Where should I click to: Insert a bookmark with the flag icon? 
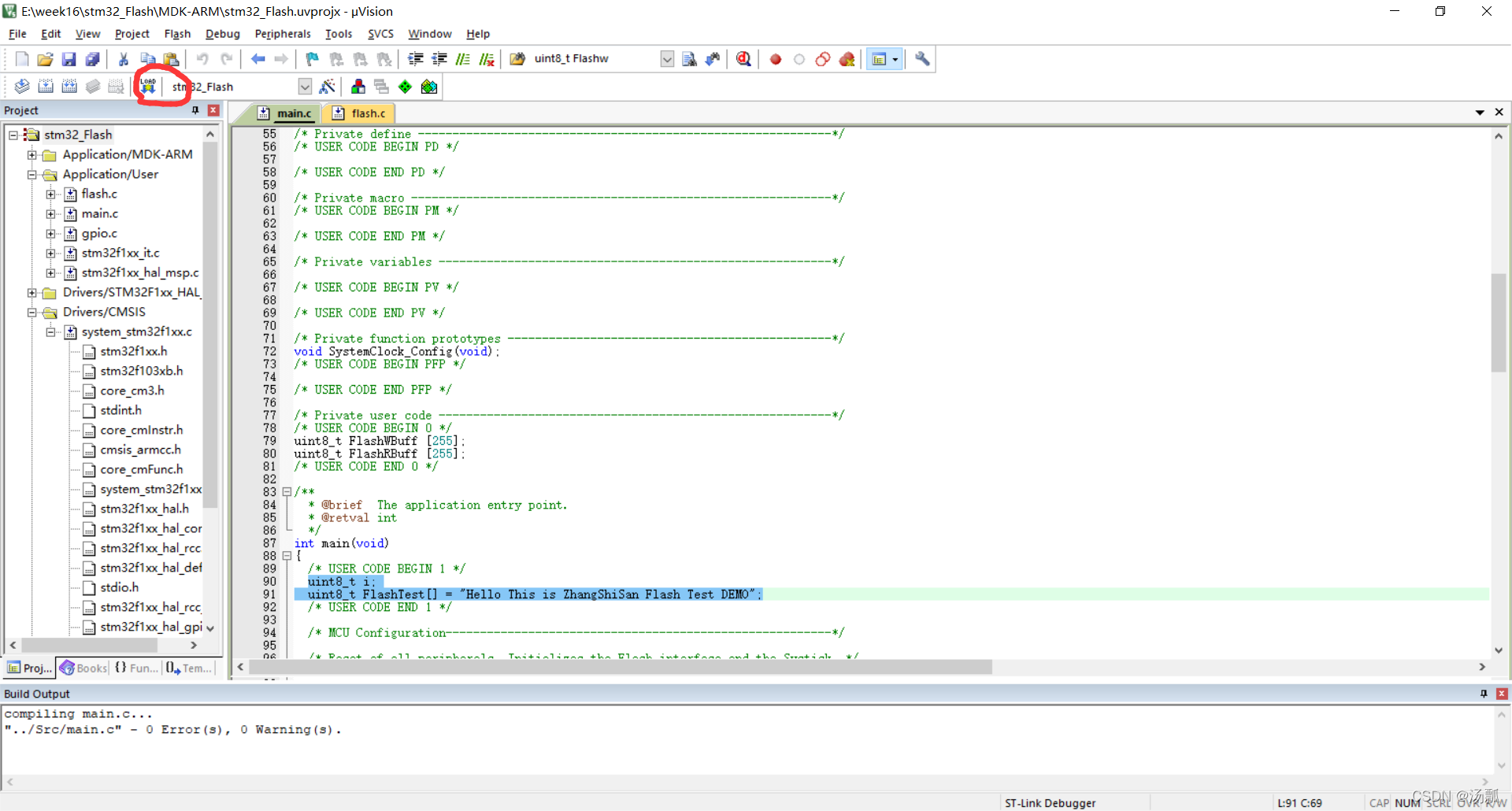click(313, 59)
